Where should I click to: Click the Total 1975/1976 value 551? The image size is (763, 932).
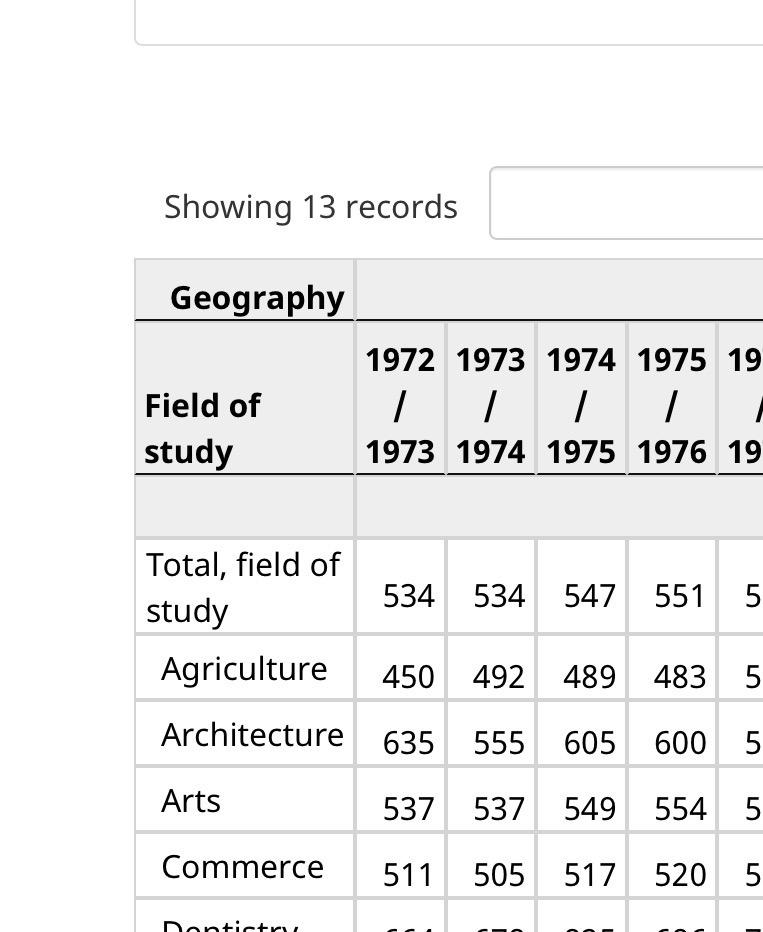pyautogui.click(x=680, y=596)
